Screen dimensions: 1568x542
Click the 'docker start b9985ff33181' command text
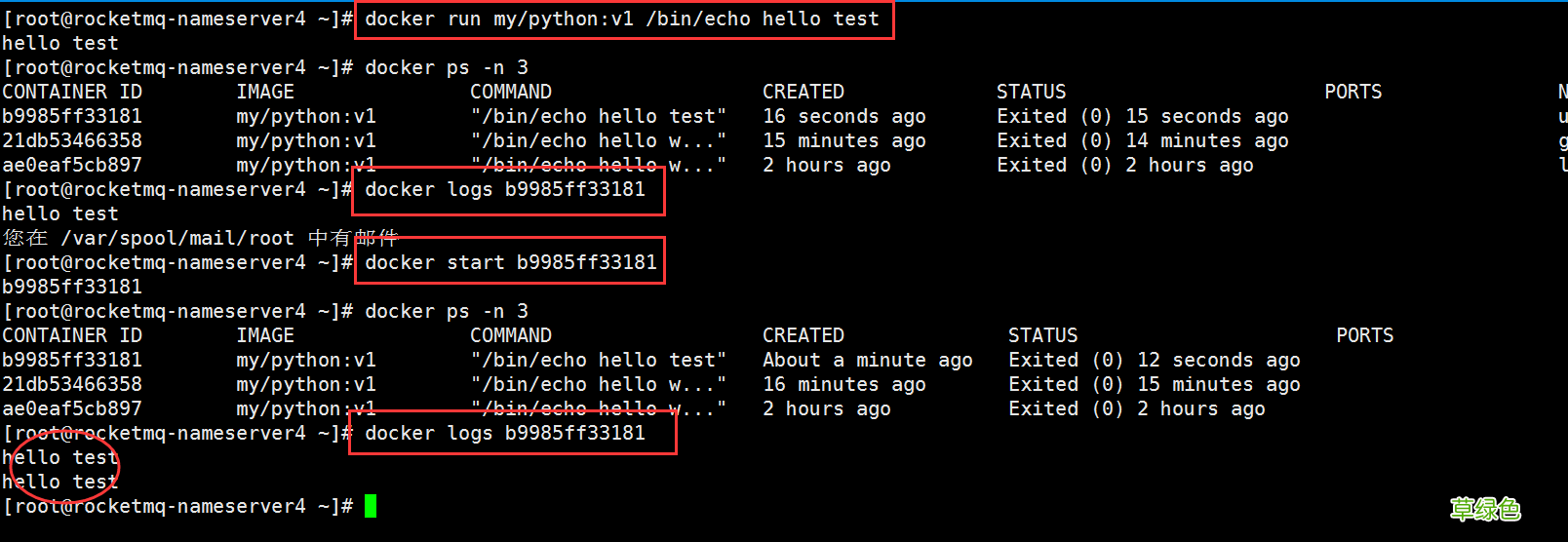510,262
